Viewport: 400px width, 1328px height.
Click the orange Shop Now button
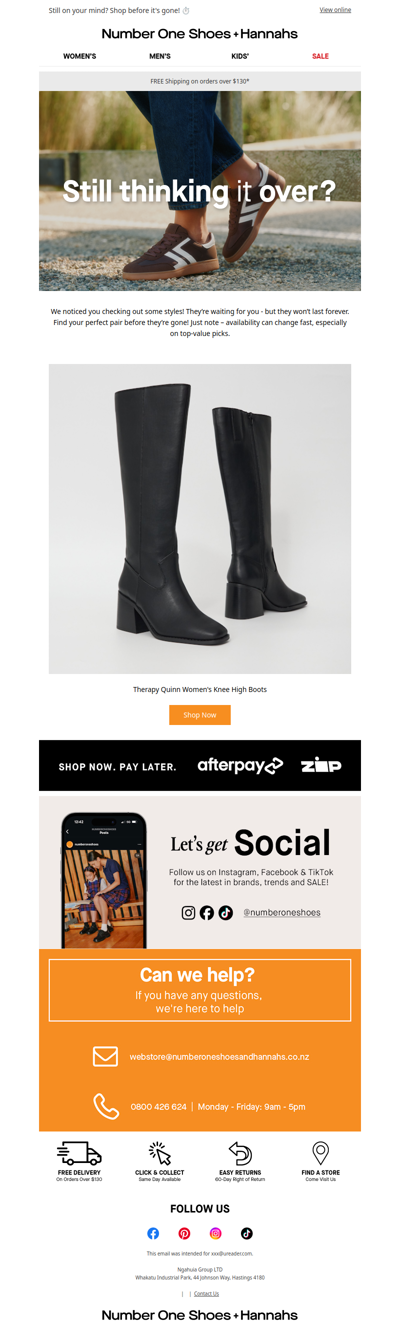200,715
